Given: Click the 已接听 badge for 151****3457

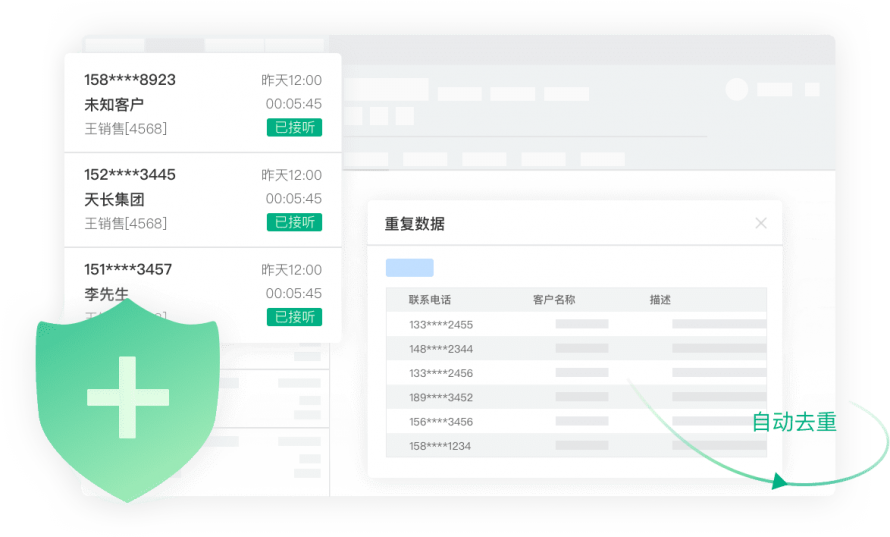Looking at the screenshot, I should 295,317.
